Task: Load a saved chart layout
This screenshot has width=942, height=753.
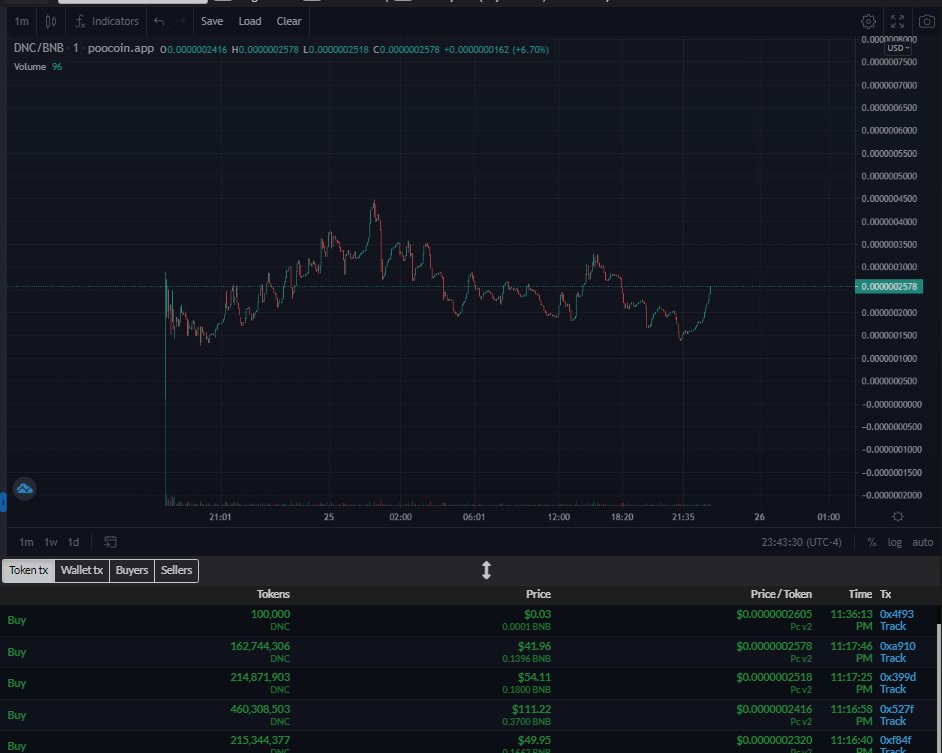Action: 250,21
